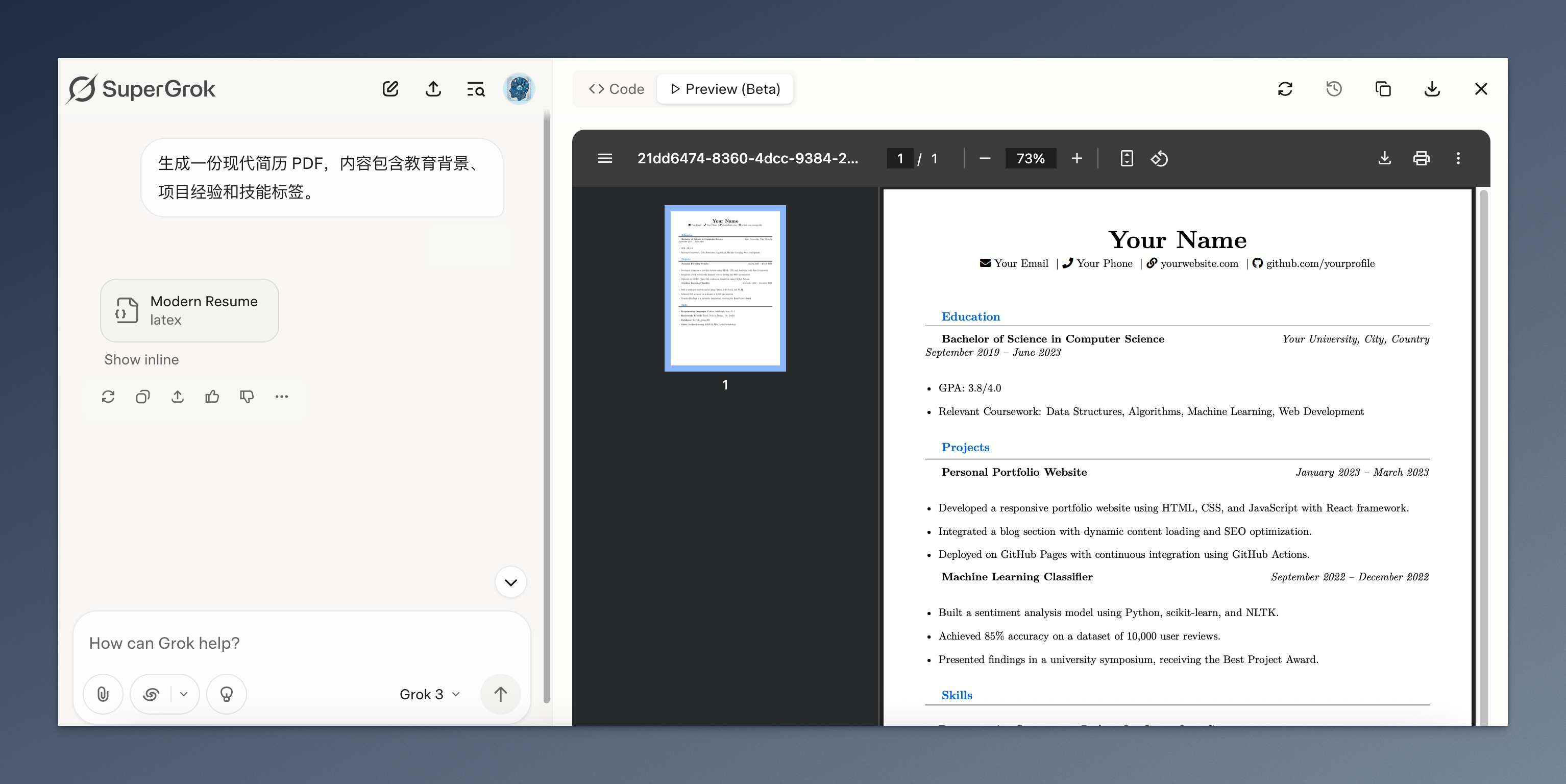This screenshot has width=1566, height=784.
Task: Open the chat history search icon
Action: click(475, 89)
